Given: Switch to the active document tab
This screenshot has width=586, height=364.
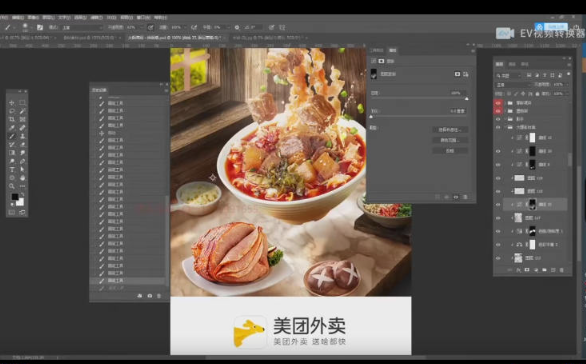Looking at the screenshot, I should point(175,38).
